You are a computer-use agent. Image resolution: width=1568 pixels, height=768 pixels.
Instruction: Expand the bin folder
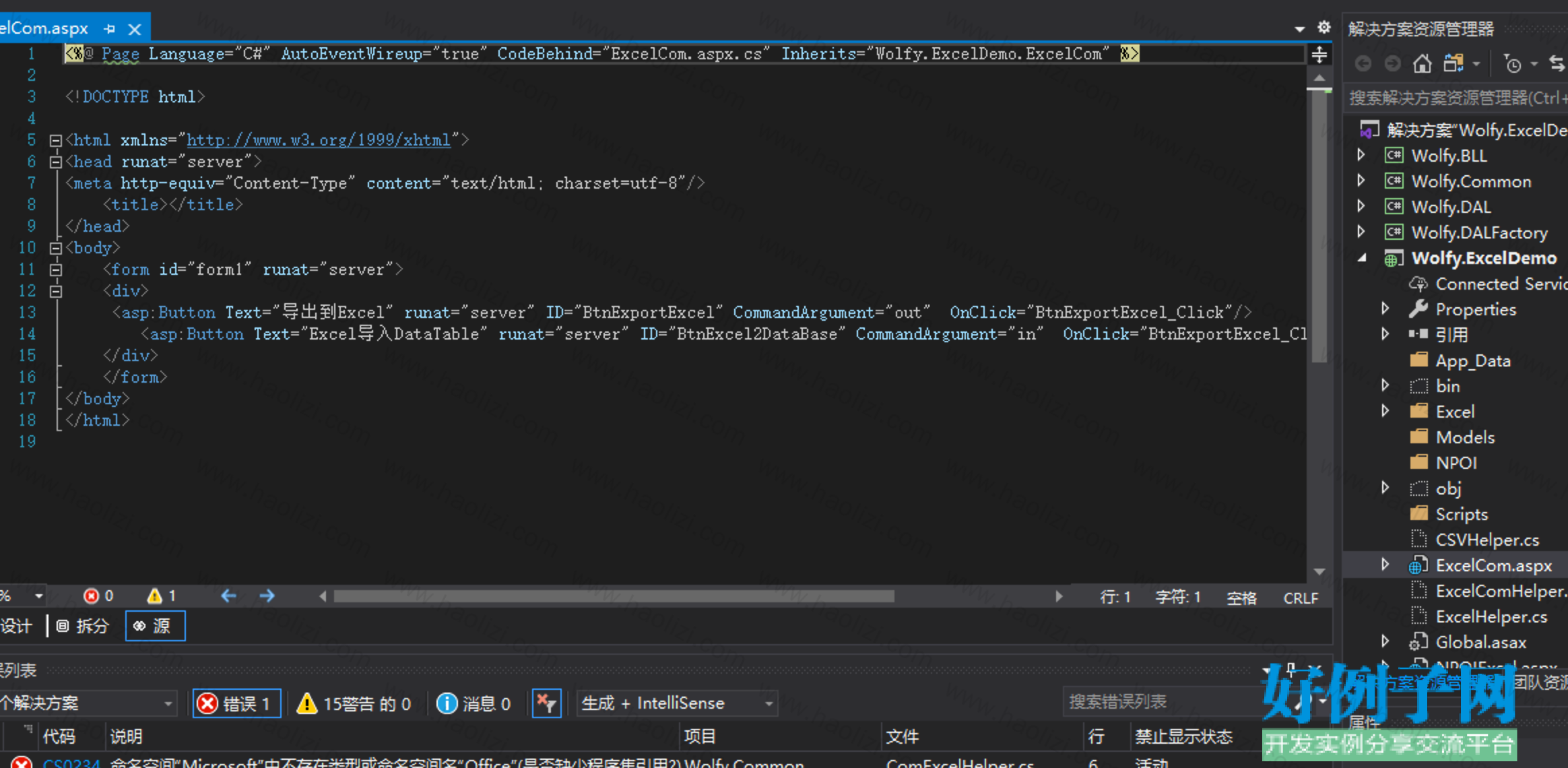[1385, 385]
